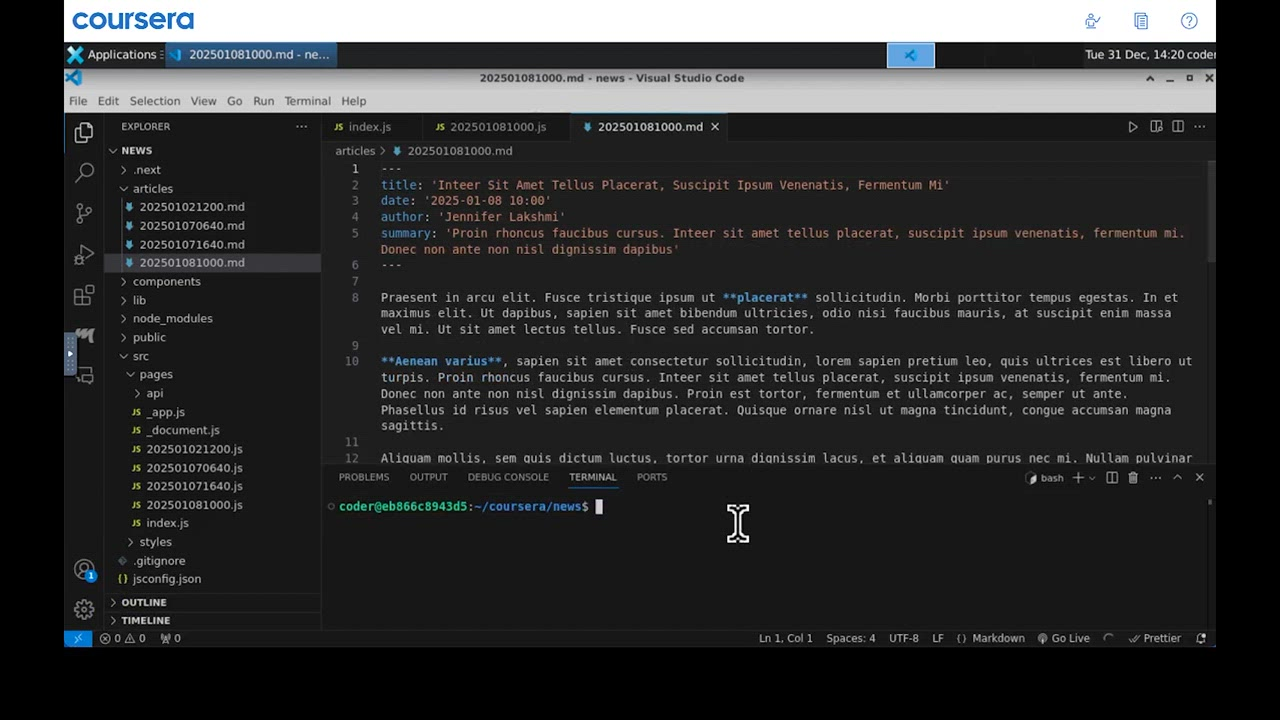This screenshot has width=1280, height=720.
Task: Open the remote window indicator
Action: (x=78, y=638)
